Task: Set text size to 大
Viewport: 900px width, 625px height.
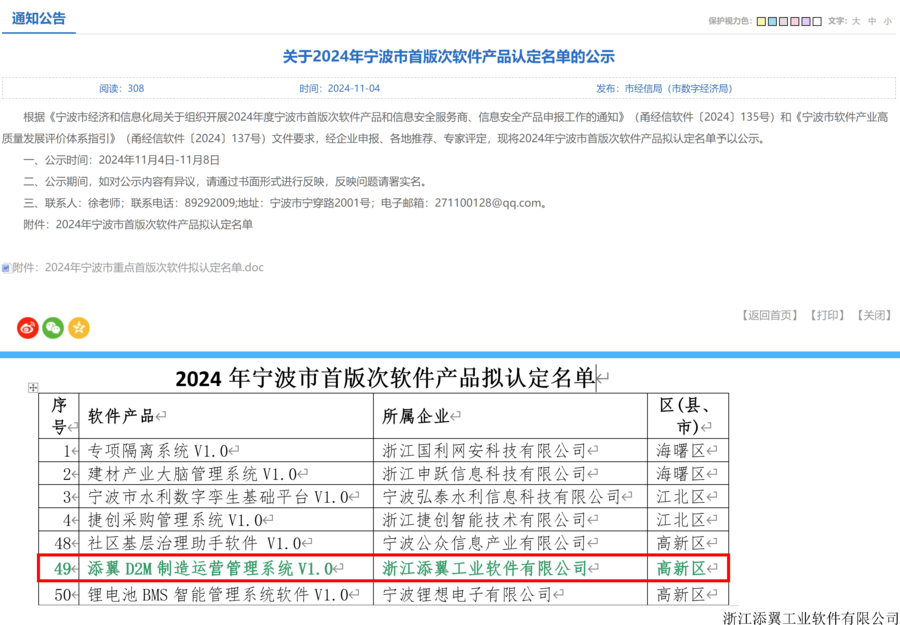Action: click(855, 21)
